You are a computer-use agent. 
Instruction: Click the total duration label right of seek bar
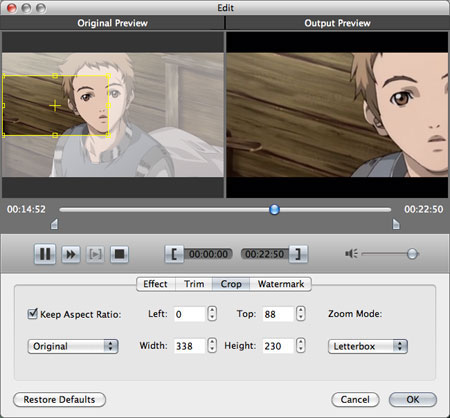424,209
